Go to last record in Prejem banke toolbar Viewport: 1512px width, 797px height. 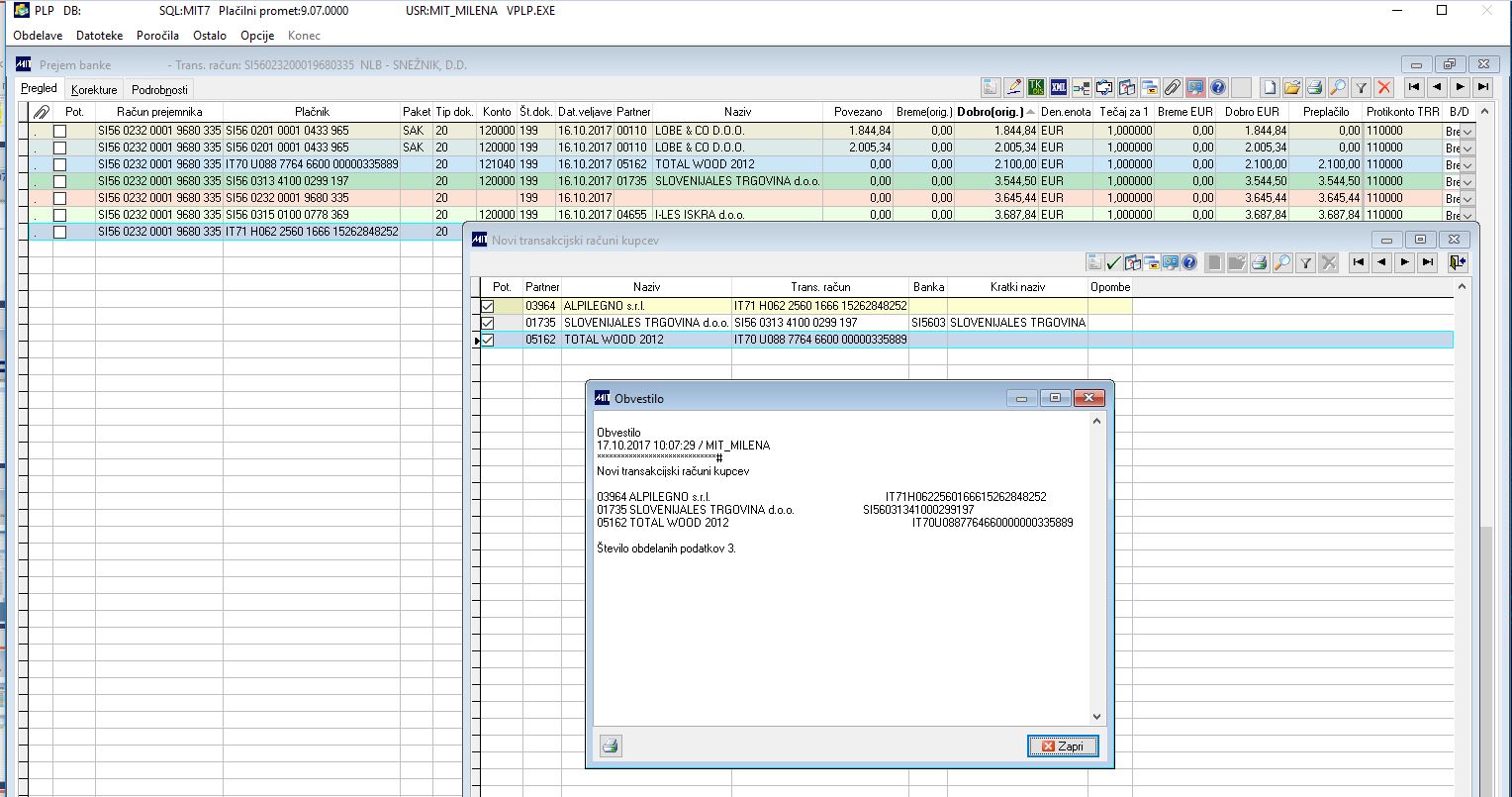point(1483,87)
